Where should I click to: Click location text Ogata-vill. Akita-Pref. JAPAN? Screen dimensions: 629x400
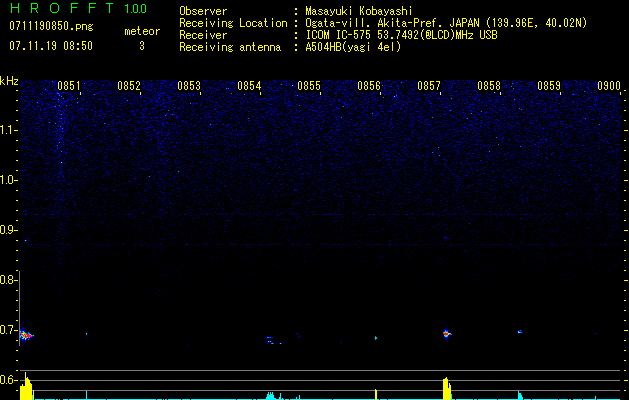pos(392,23)
